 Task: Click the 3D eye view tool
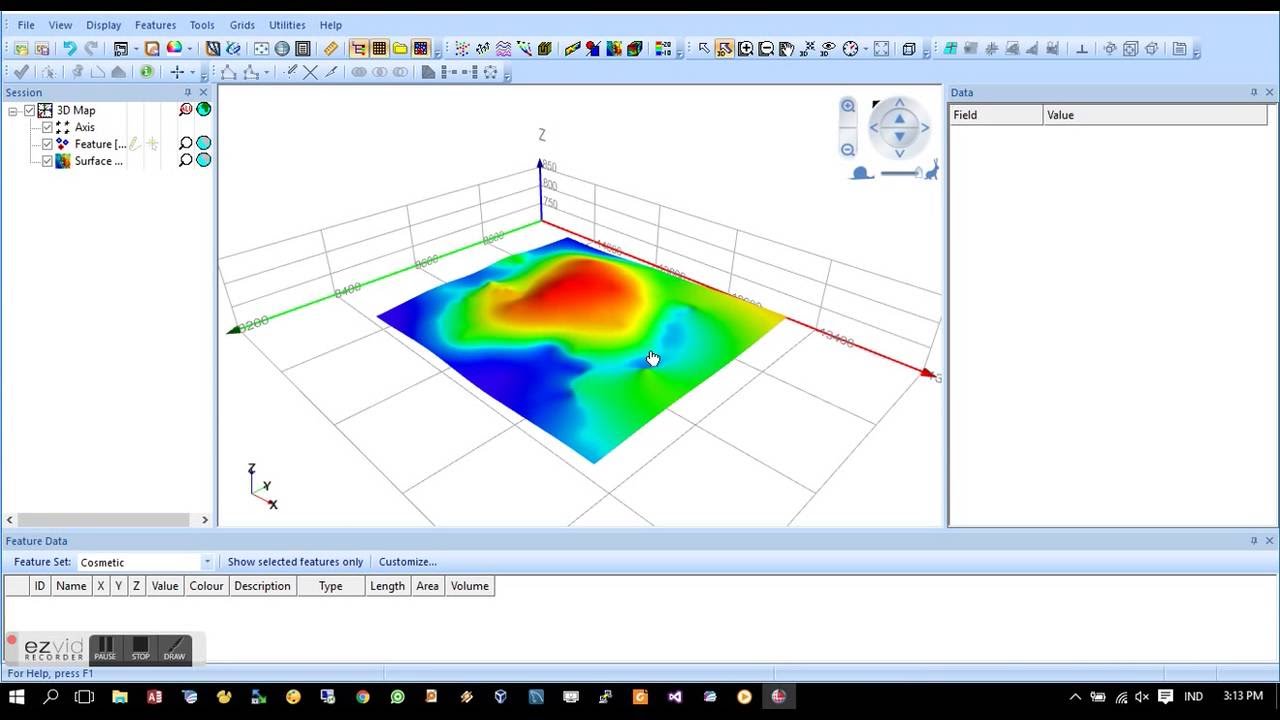[x=829, y=48]
